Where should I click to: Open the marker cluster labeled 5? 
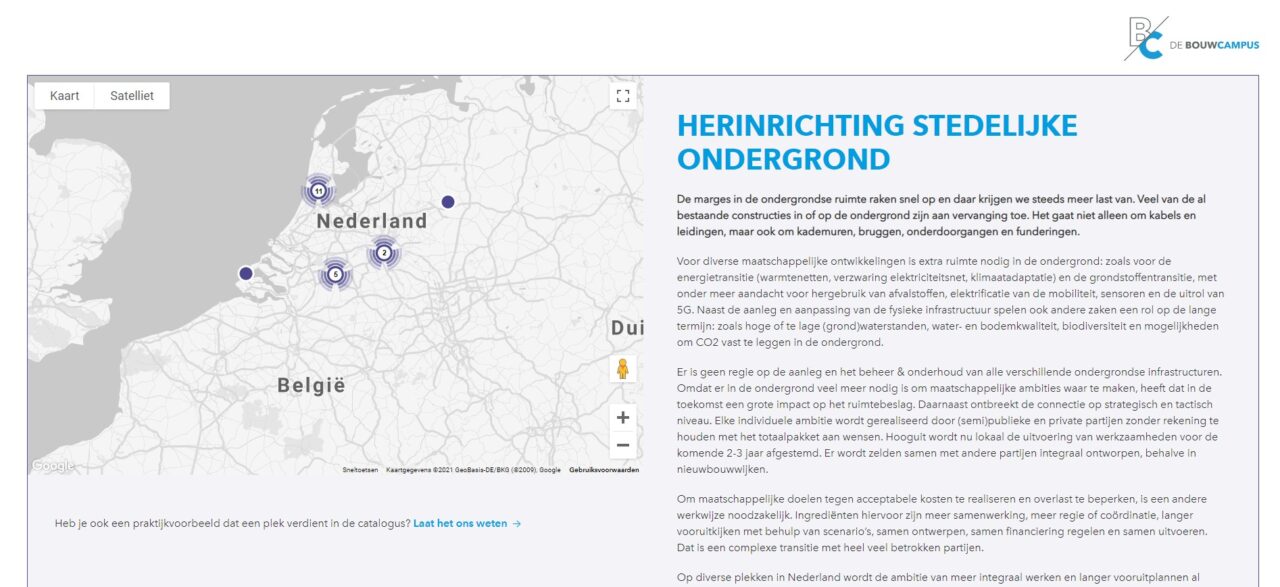point(335,274)
